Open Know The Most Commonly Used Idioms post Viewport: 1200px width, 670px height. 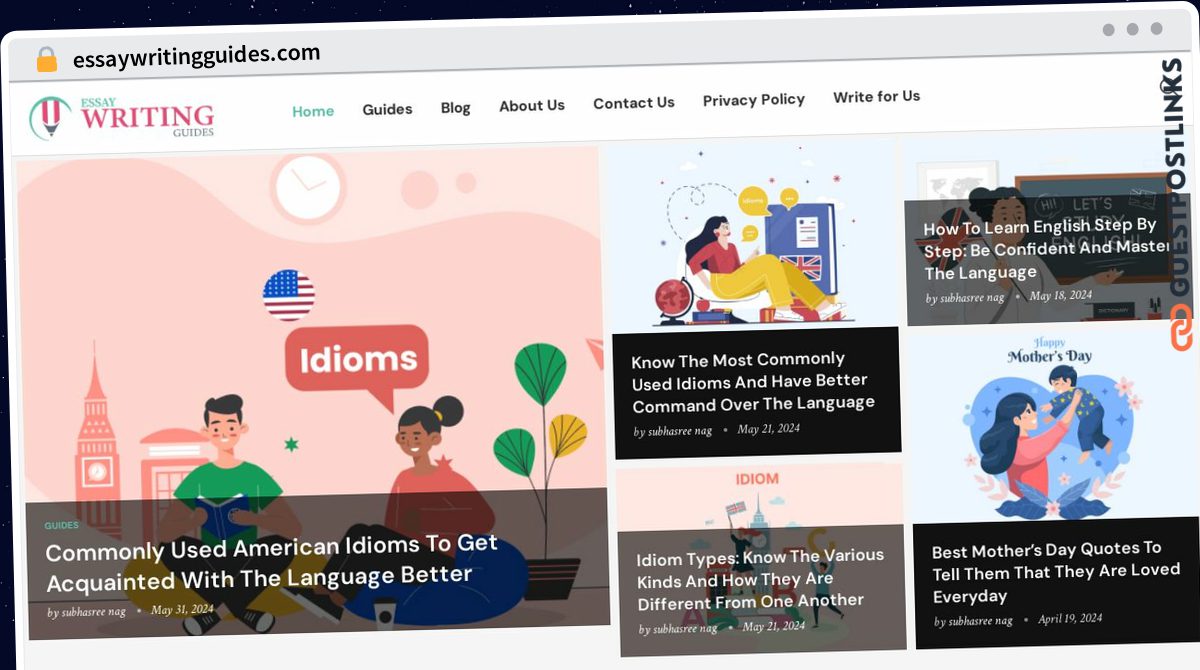pos(753,382)
